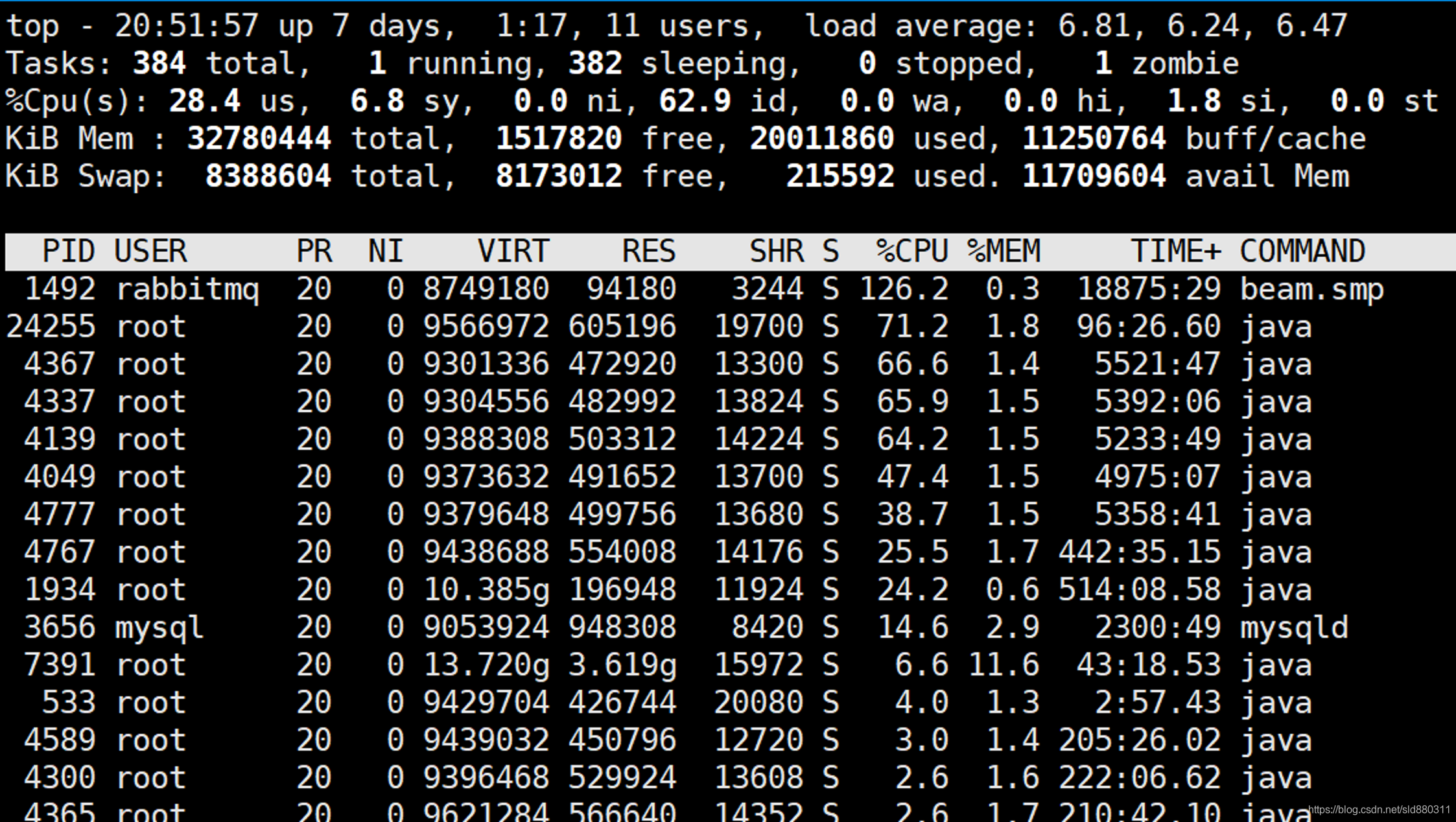Click memory total value 32780444

click(259, 139)
